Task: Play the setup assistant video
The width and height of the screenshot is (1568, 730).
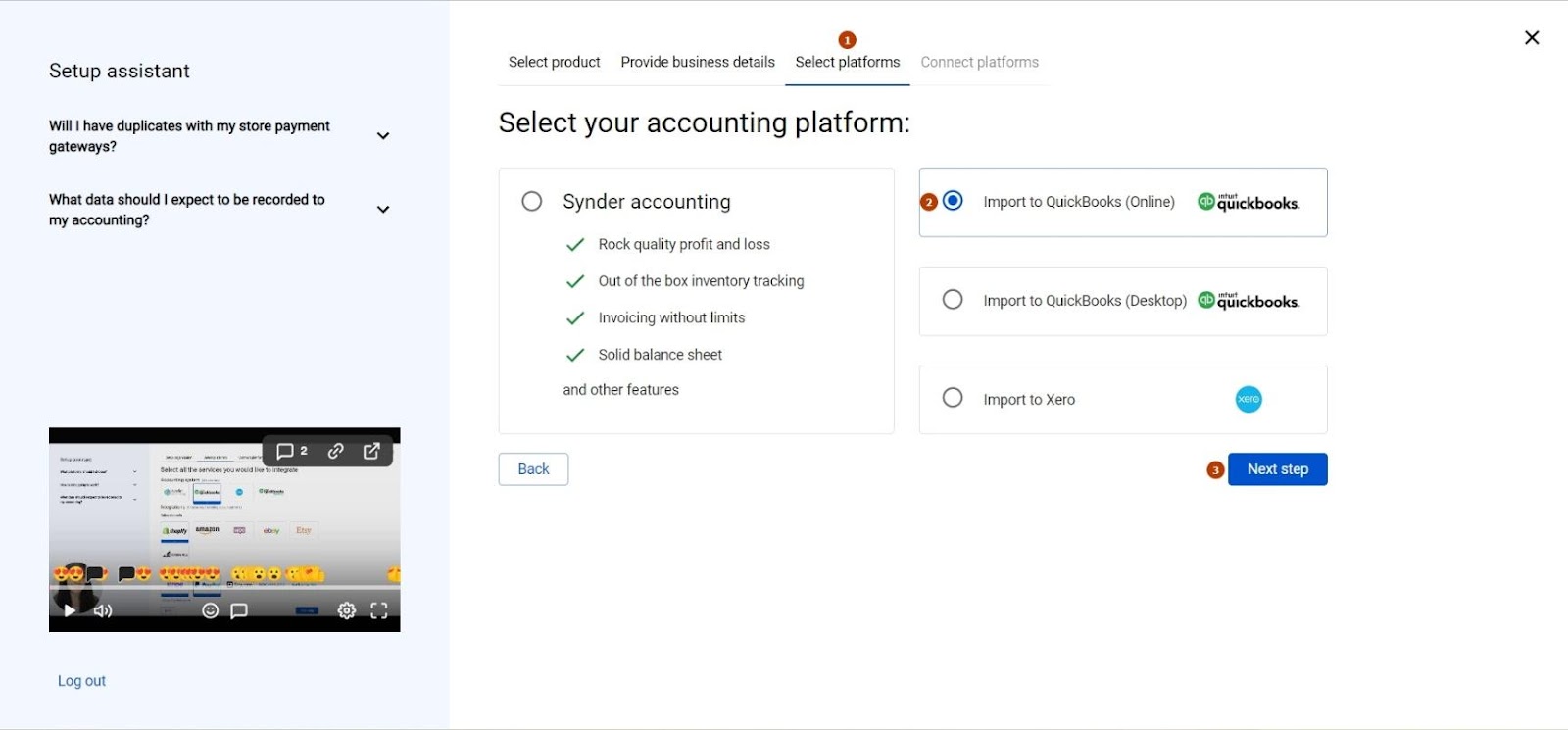Action: click(x=70, y=610)
